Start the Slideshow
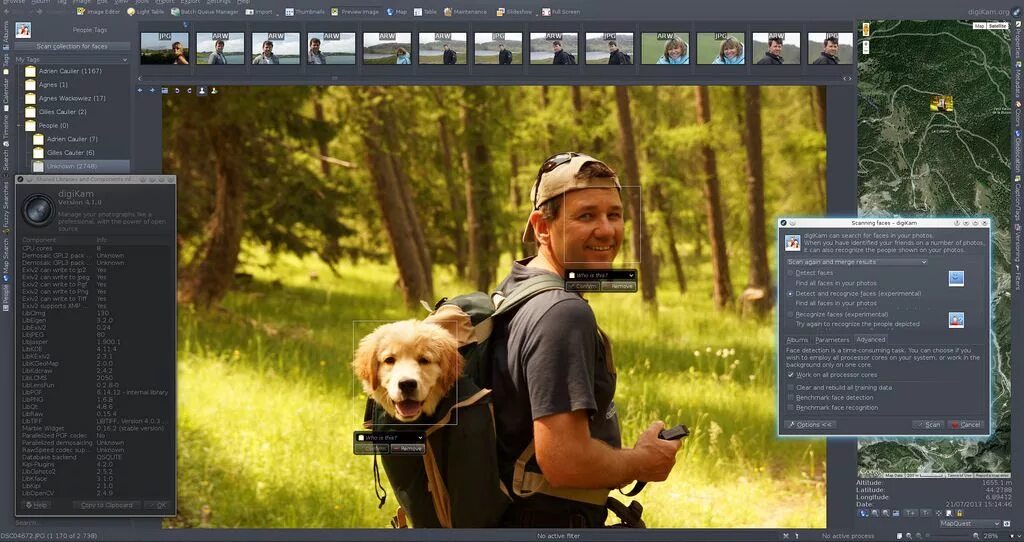Viewport: 1024px width, 542px height. click(x=514, y=12)
